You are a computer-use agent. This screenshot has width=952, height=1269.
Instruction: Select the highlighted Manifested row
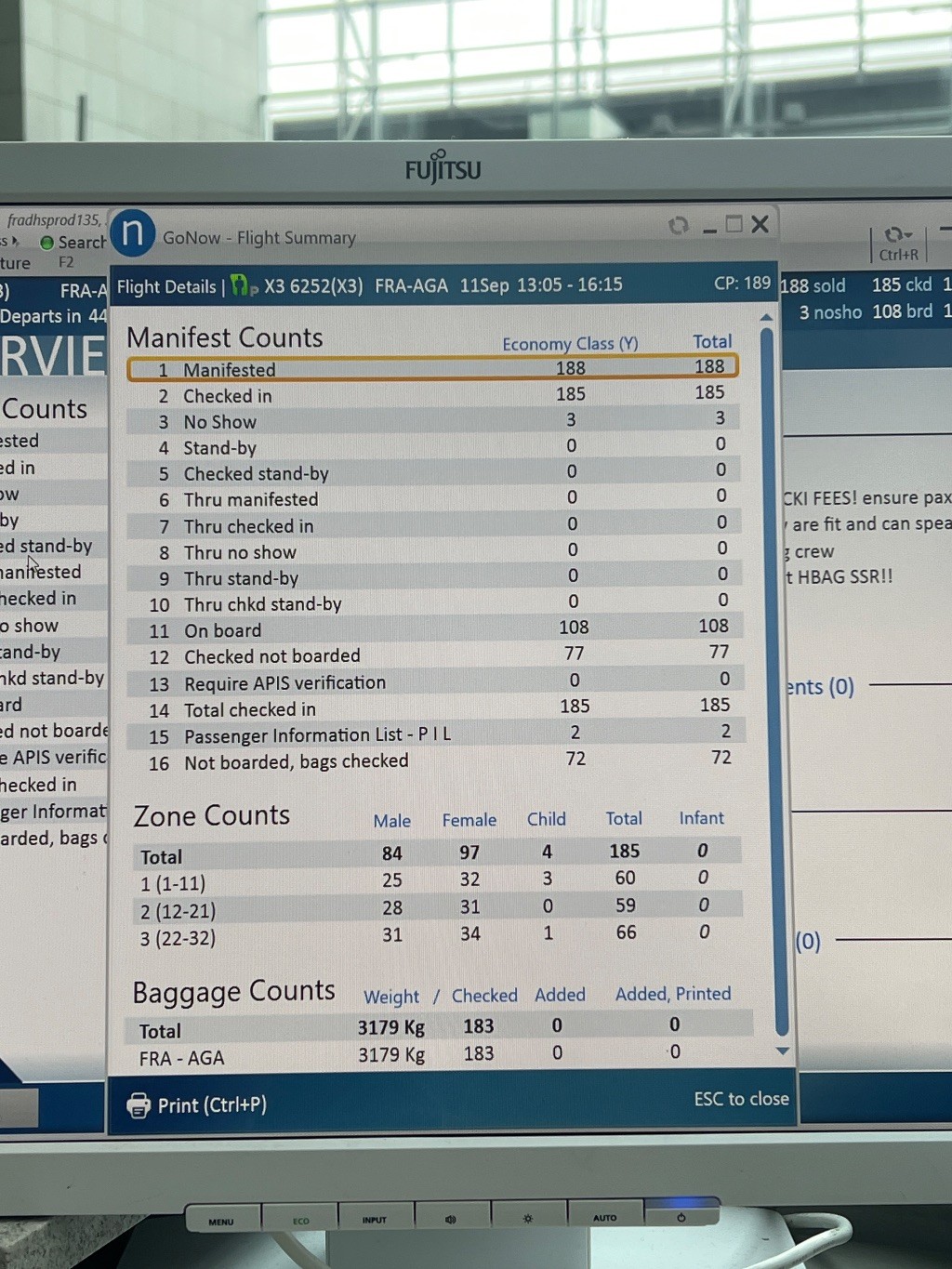pos(432,369)
